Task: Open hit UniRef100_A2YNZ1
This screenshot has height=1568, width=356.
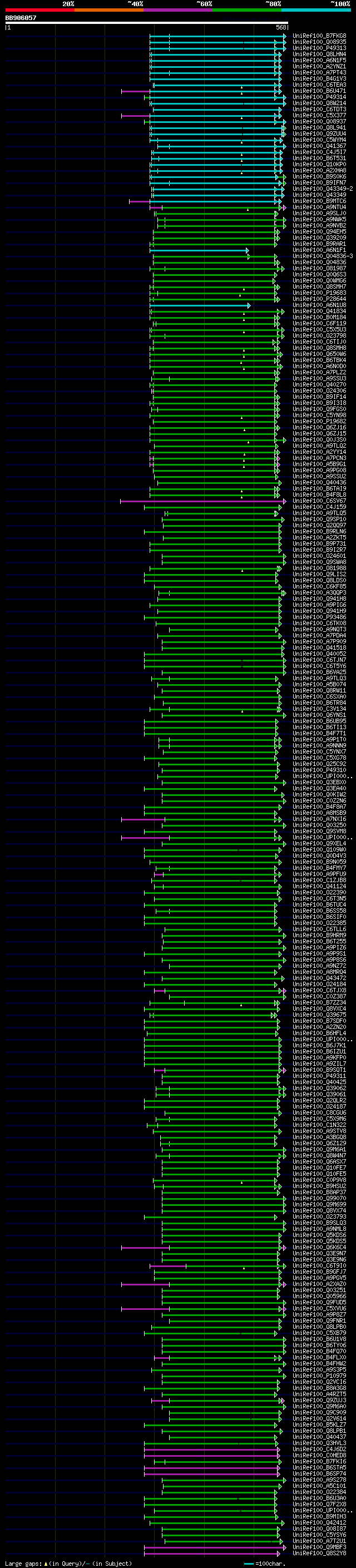Action: click(x=319, y=66)
